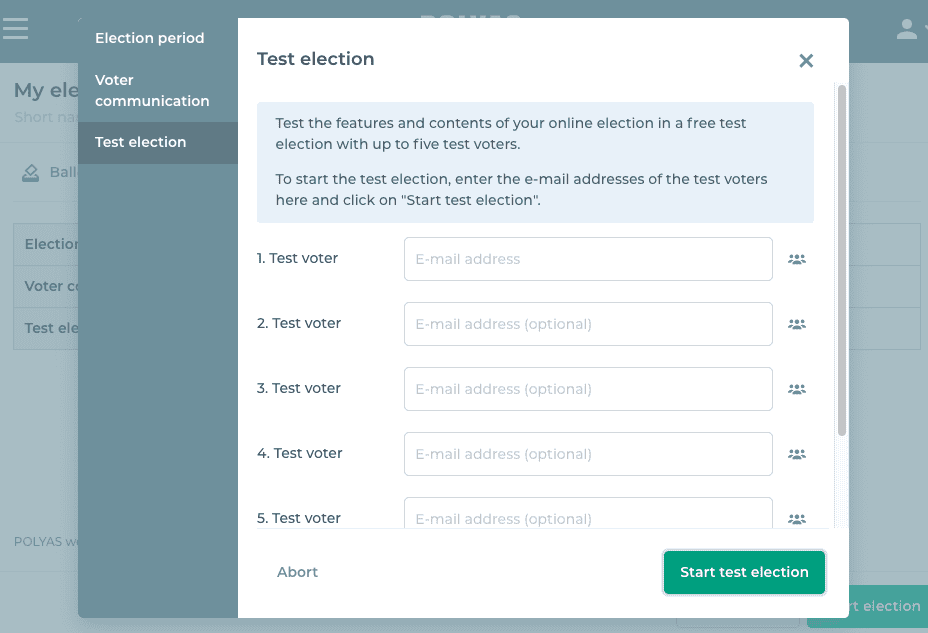The image size is (928, 633).
Task: Click the dialog's vertical scrollbar
Action: [x=842, y=260]
